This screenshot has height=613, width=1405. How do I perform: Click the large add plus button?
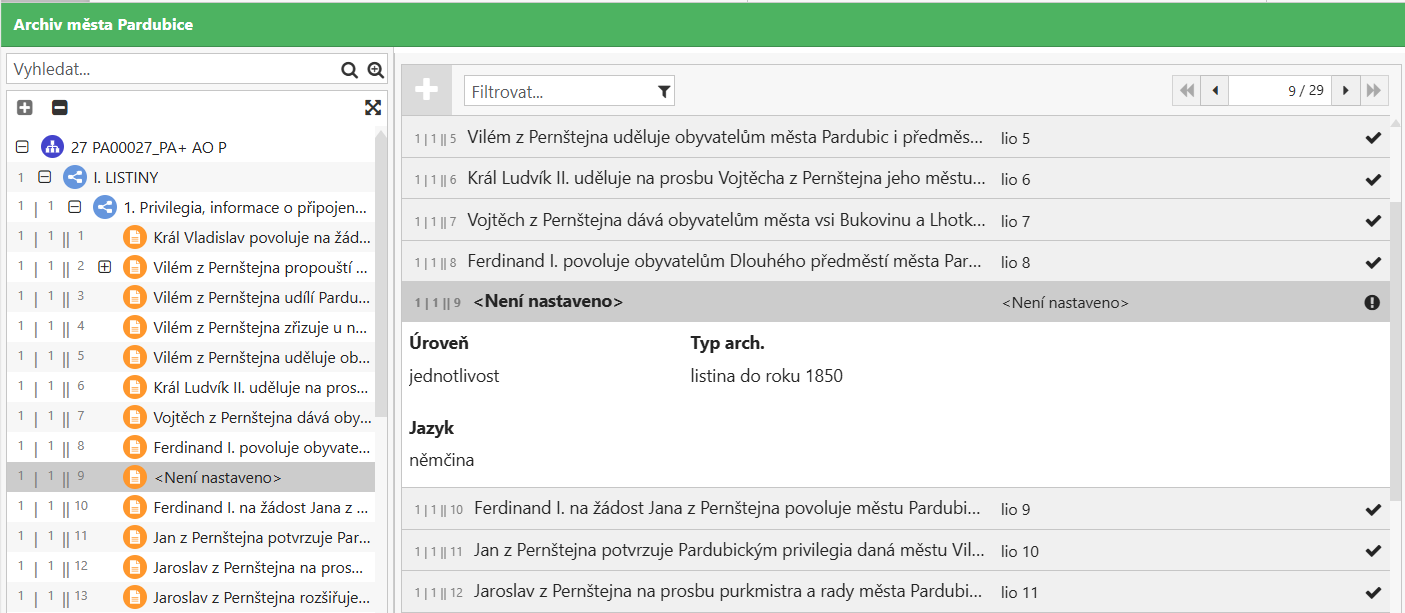pyautogui.click(x=427, y=90)
